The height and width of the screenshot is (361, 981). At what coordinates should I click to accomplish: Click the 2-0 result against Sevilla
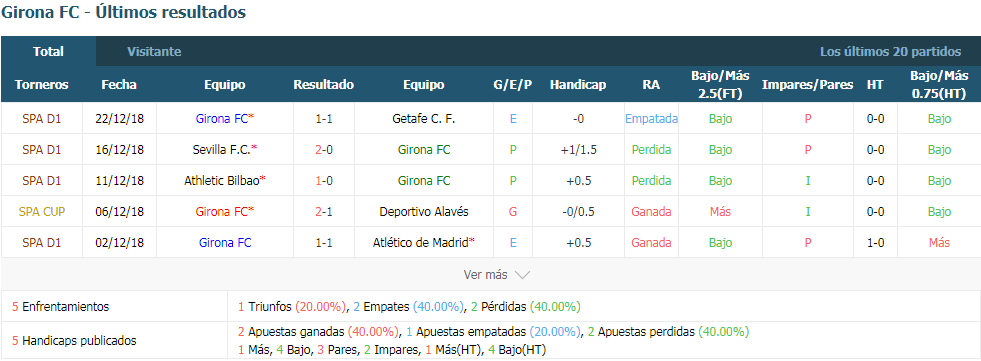click(323, 150)
